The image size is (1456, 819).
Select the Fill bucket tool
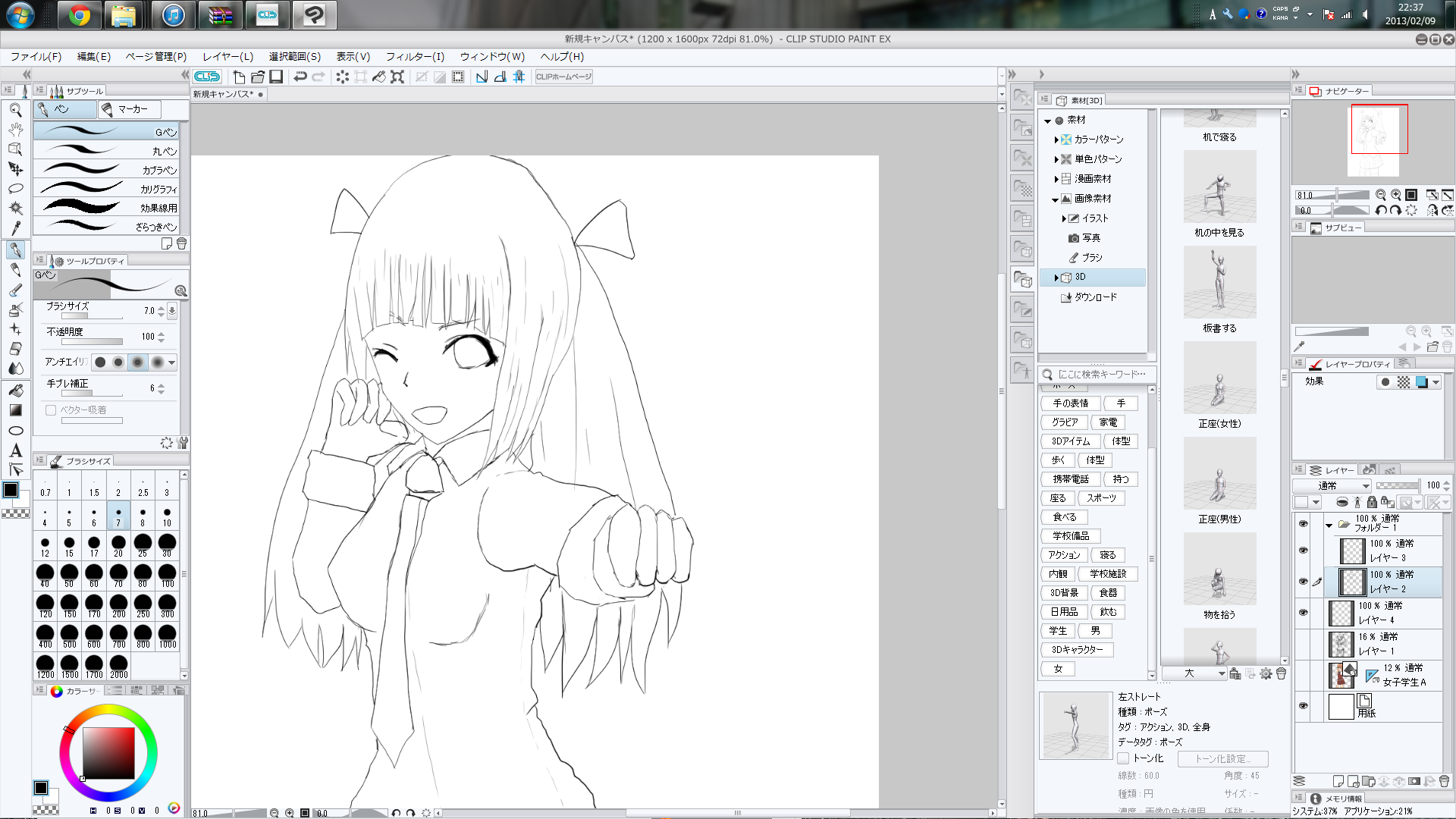coord(15,391)
